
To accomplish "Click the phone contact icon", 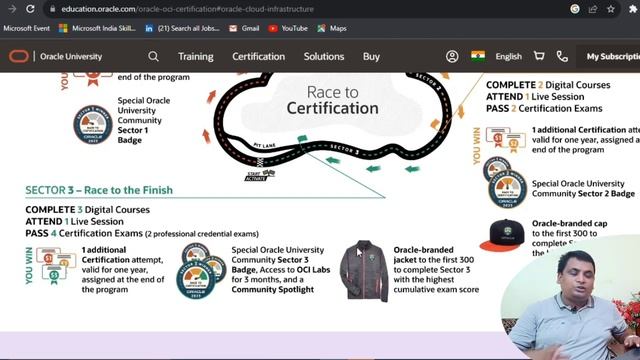I will [x=562, y=56].
